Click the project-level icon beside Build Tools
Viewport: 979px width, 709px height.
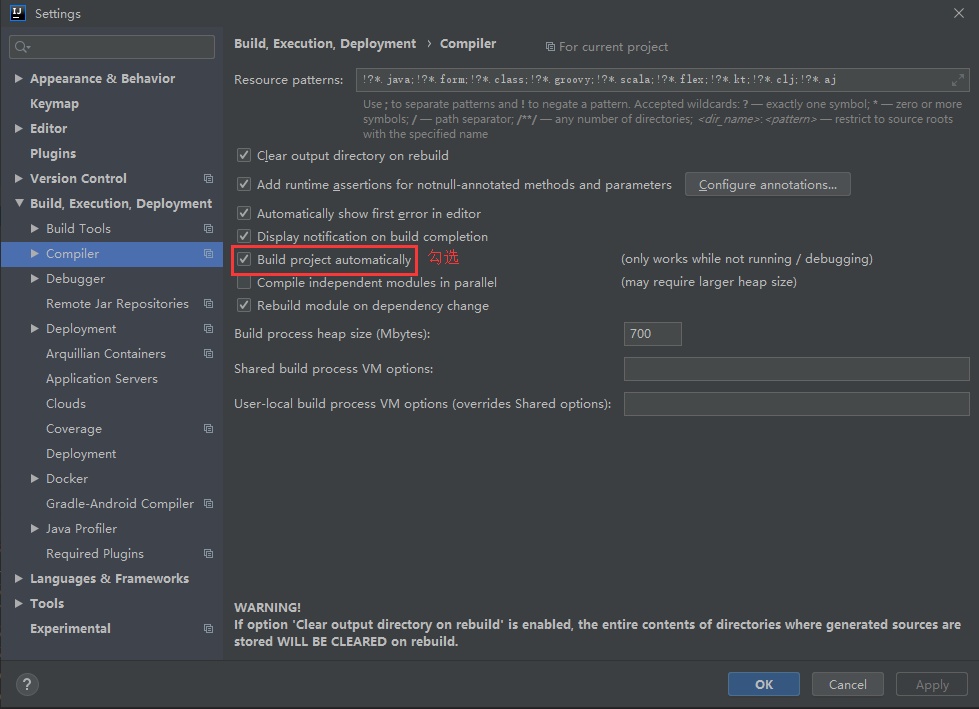click(209, 228)
